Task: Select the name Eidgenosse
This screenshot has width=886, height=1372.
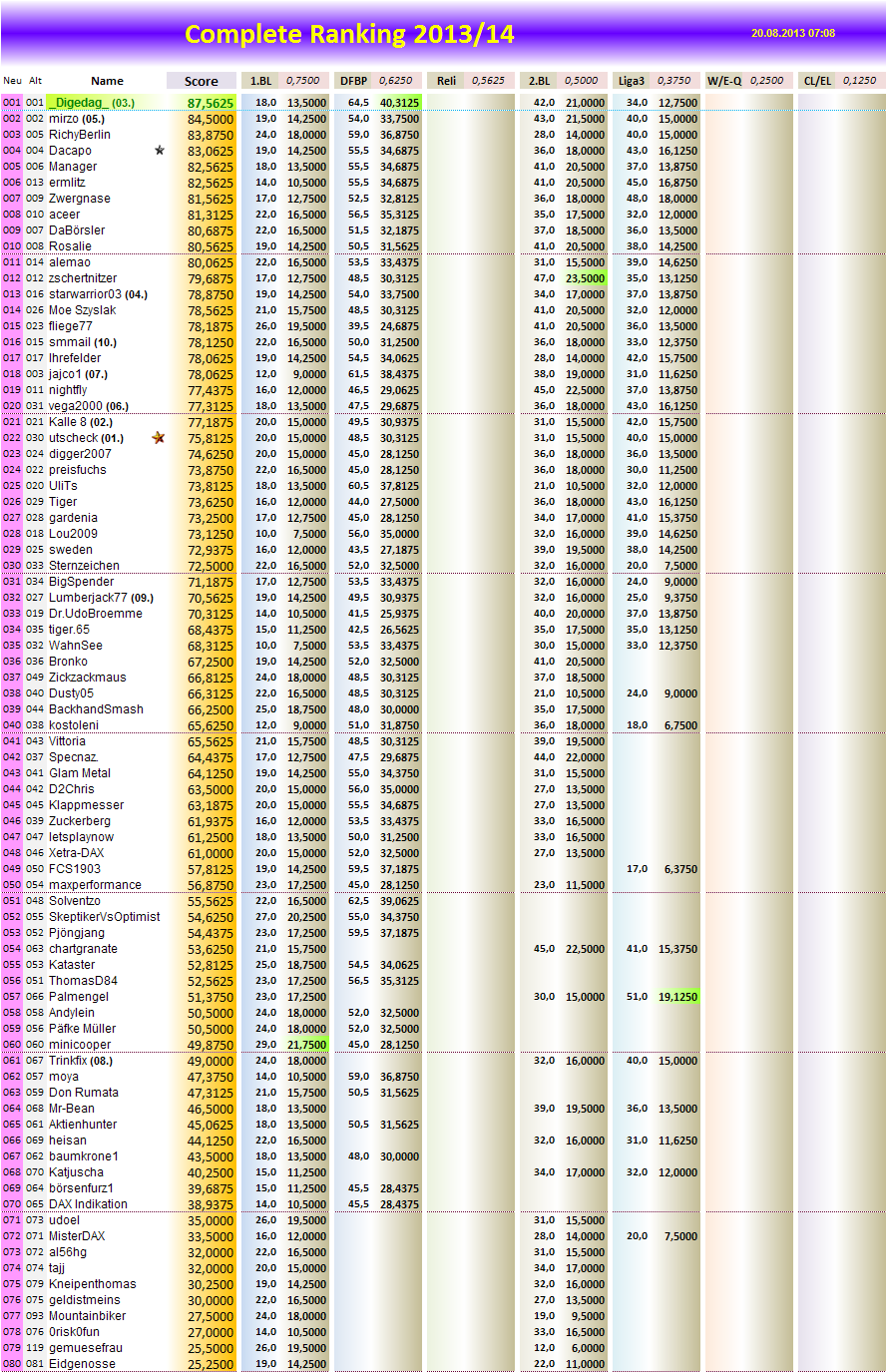Action: [82, 1364]
